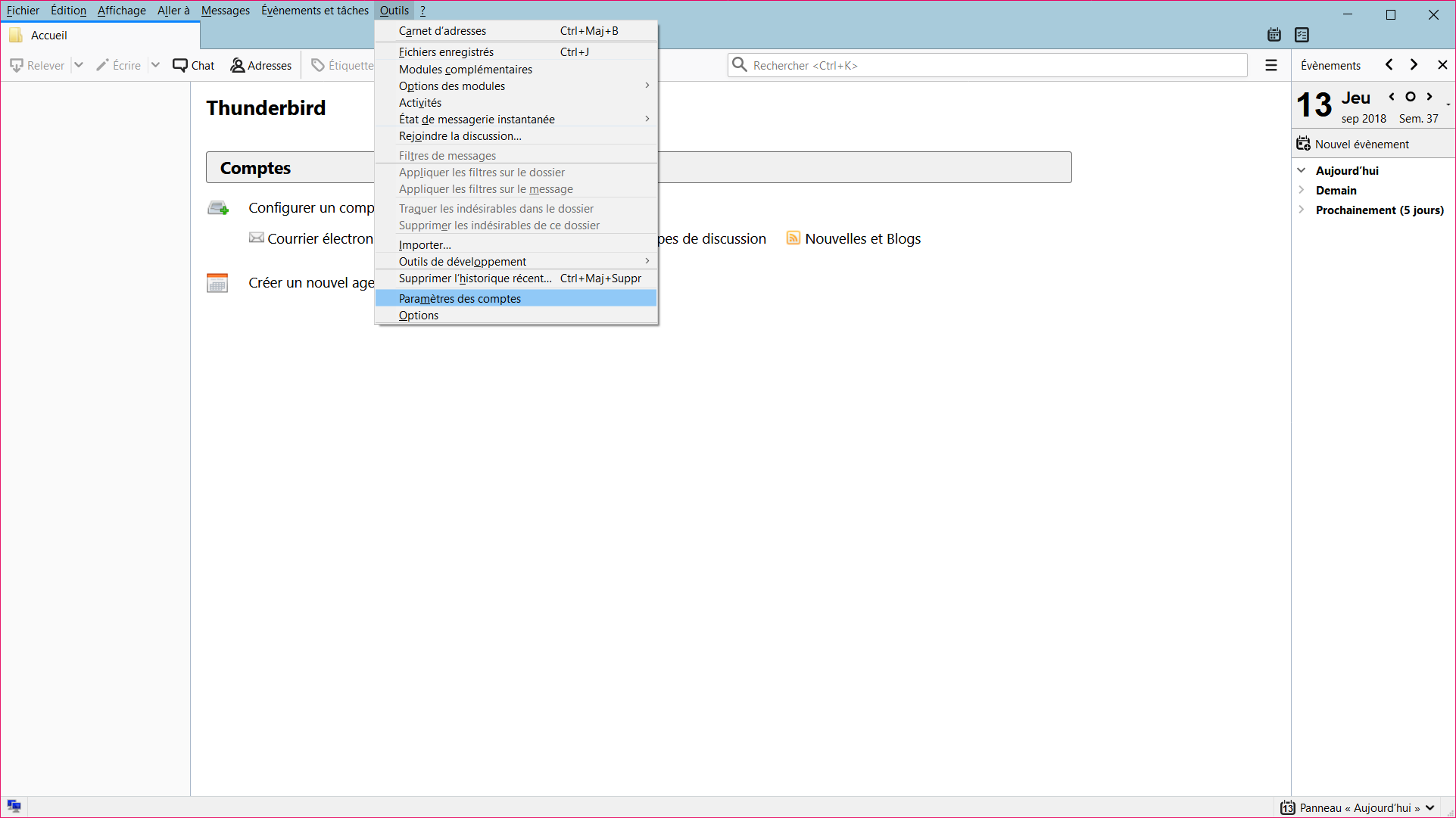The width and height of the screenshot is (1456, 818).
Task: Click the Étiquette tag icon
Action: 318,66
